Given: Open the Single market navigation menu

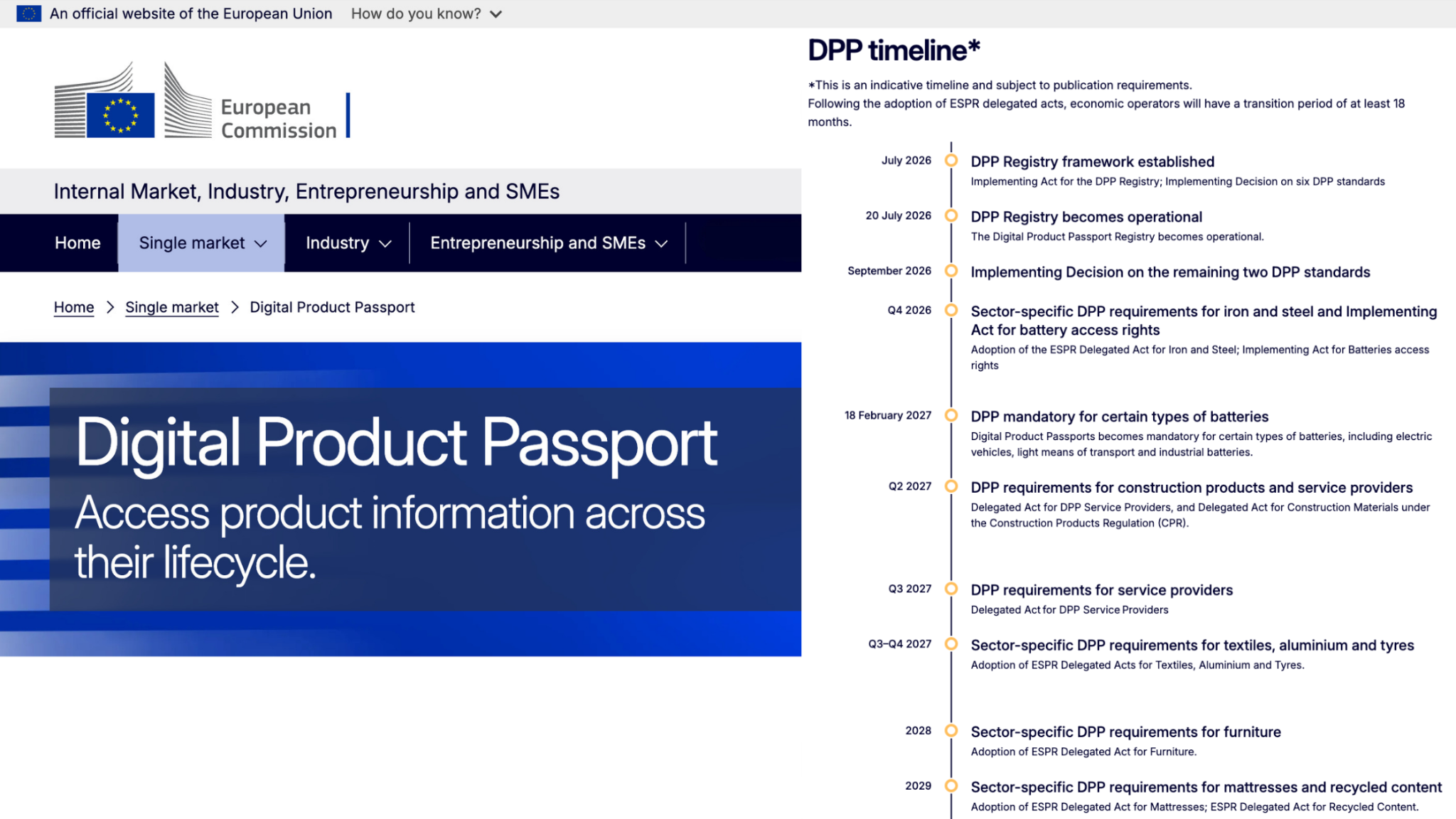Looking at the screenshot, I should (x=202, y=243).
